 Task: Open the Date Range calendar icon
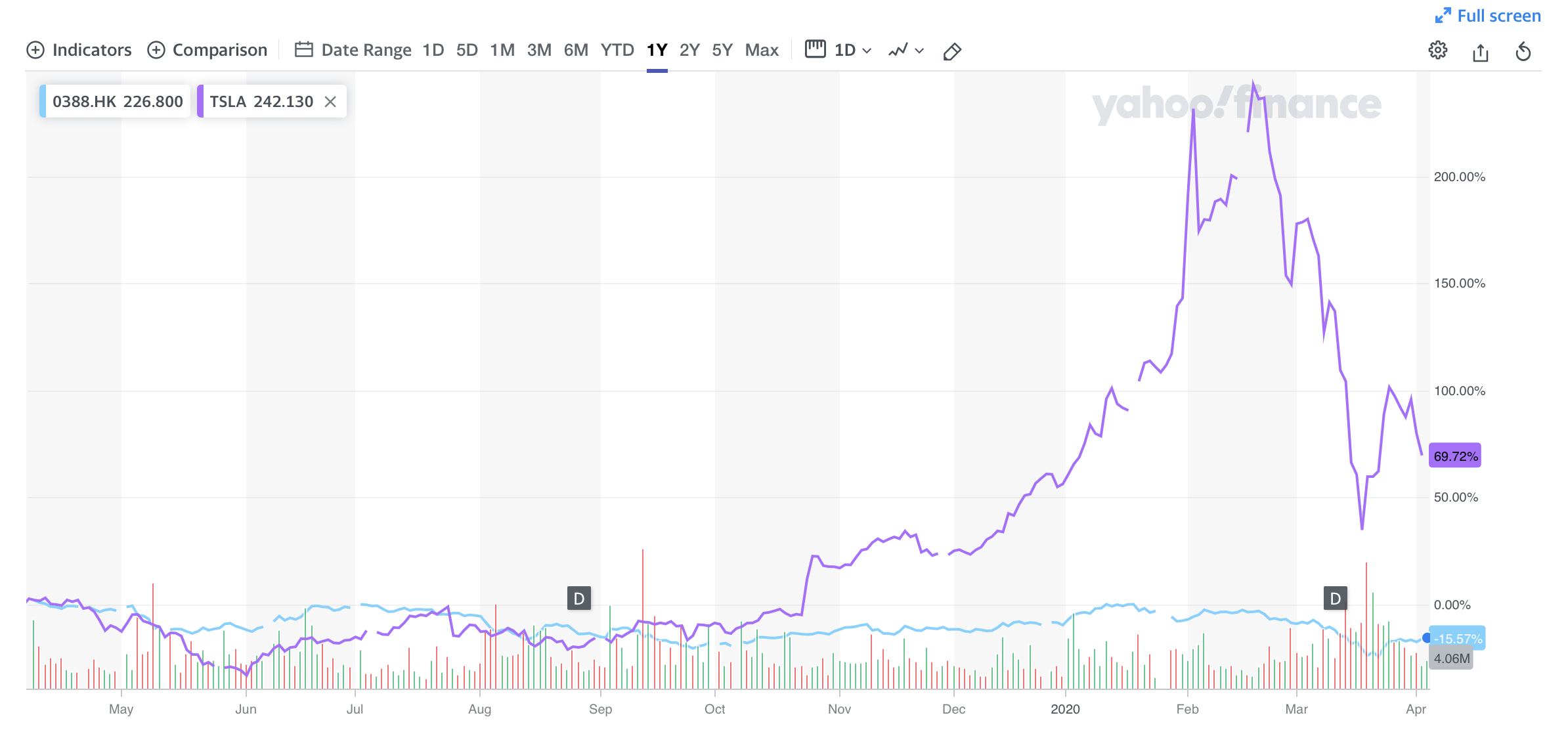point(303,50)
